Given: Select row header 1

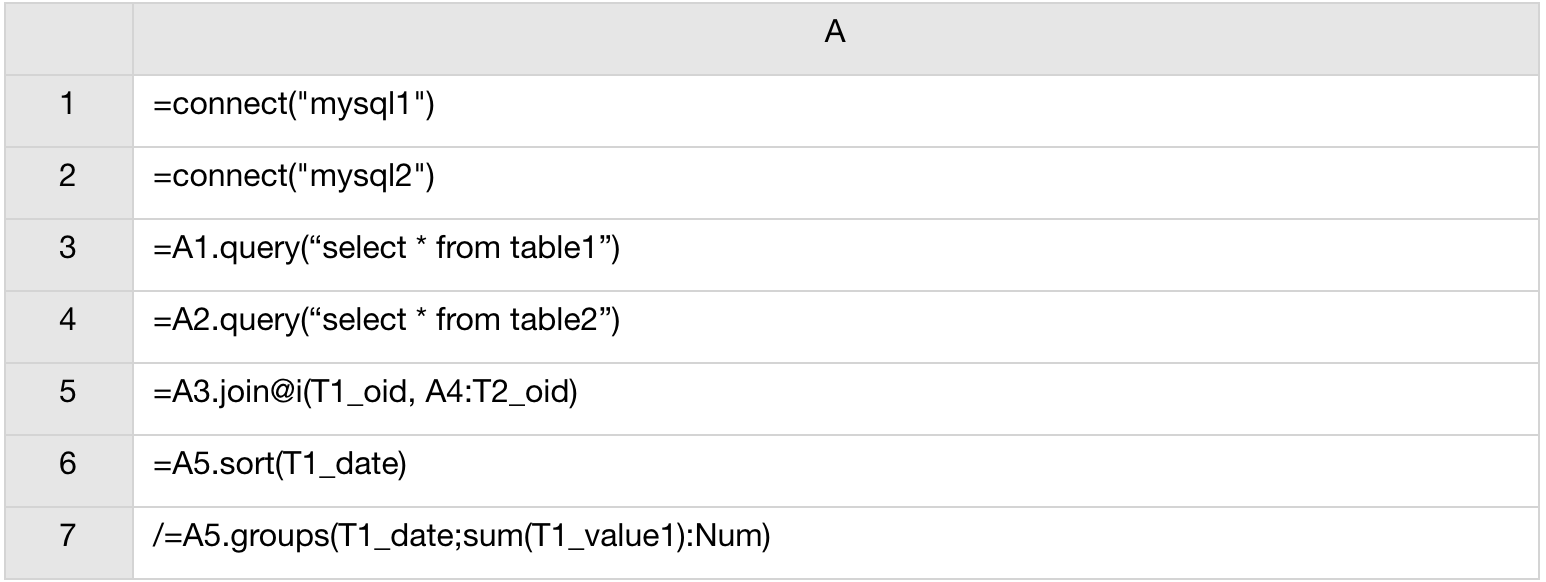Looking at the screenshot, I should (66, 105).
